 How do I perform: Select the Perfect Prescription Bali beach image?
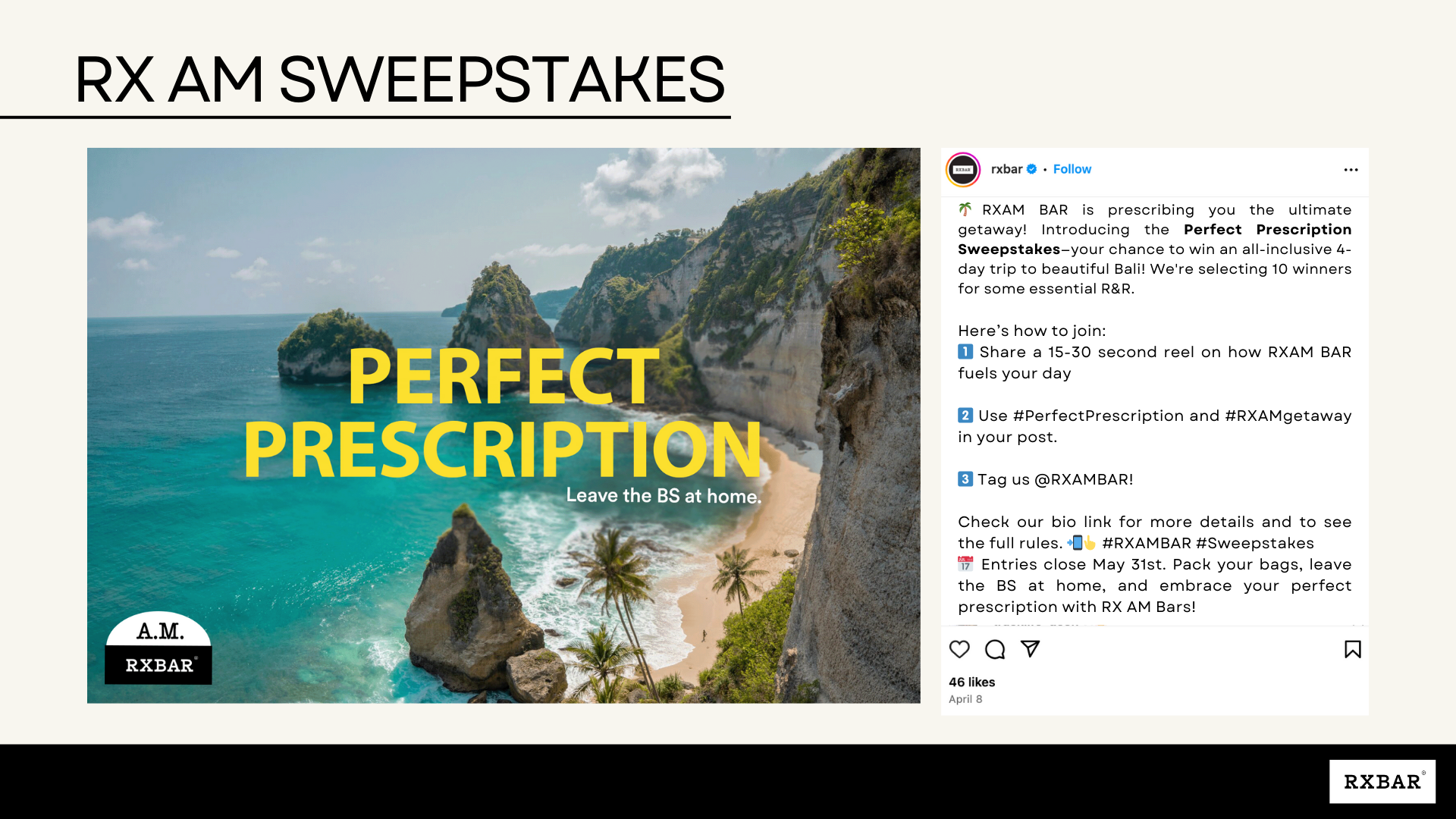point(504,425)
